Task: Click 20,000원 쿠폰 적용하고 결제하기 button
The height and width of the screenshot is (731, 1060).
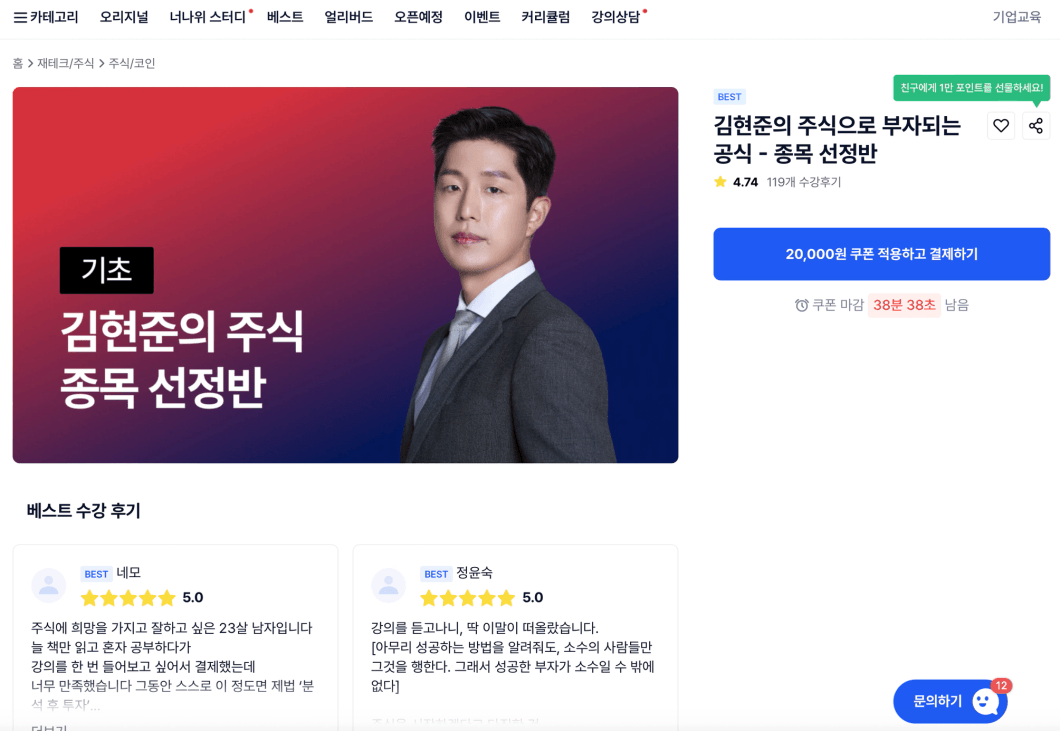Action: [x=882, y=254]
